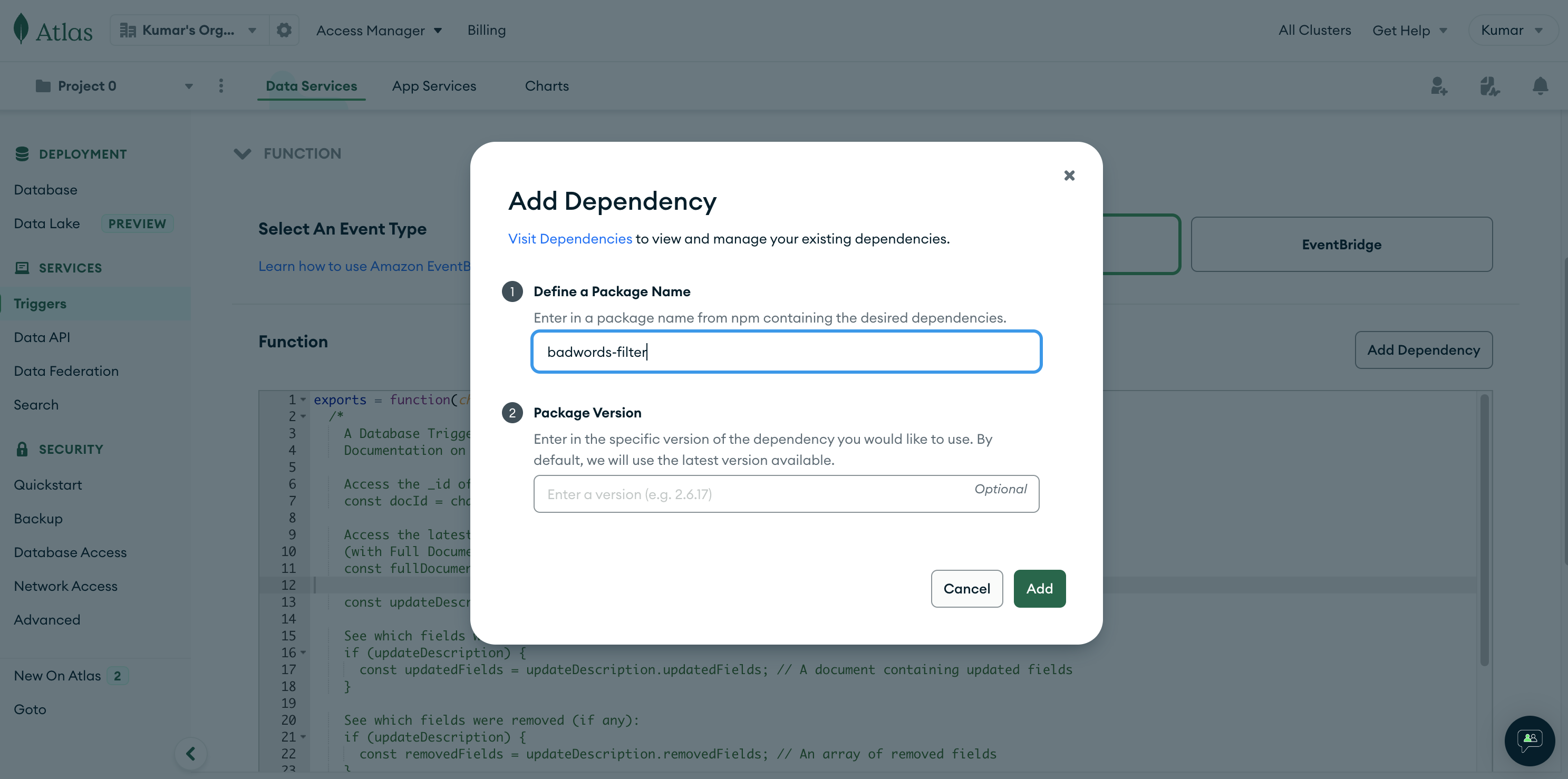Cancel the Add Dependency dialog
The width and height of the screenshot is (1568, 779).
[x=966, y=589]
